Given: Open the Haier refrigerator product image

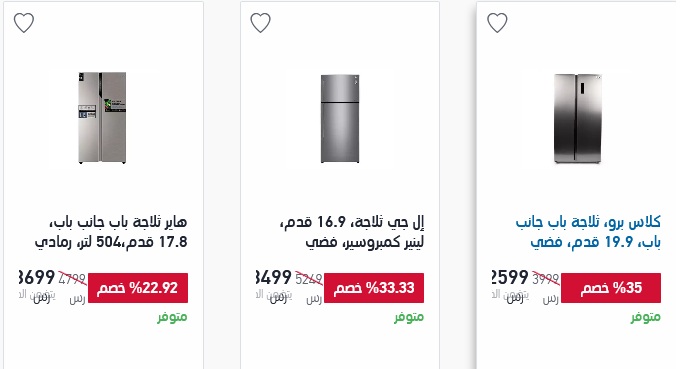Looking at the screenshot, I should (x=103, y=118).
